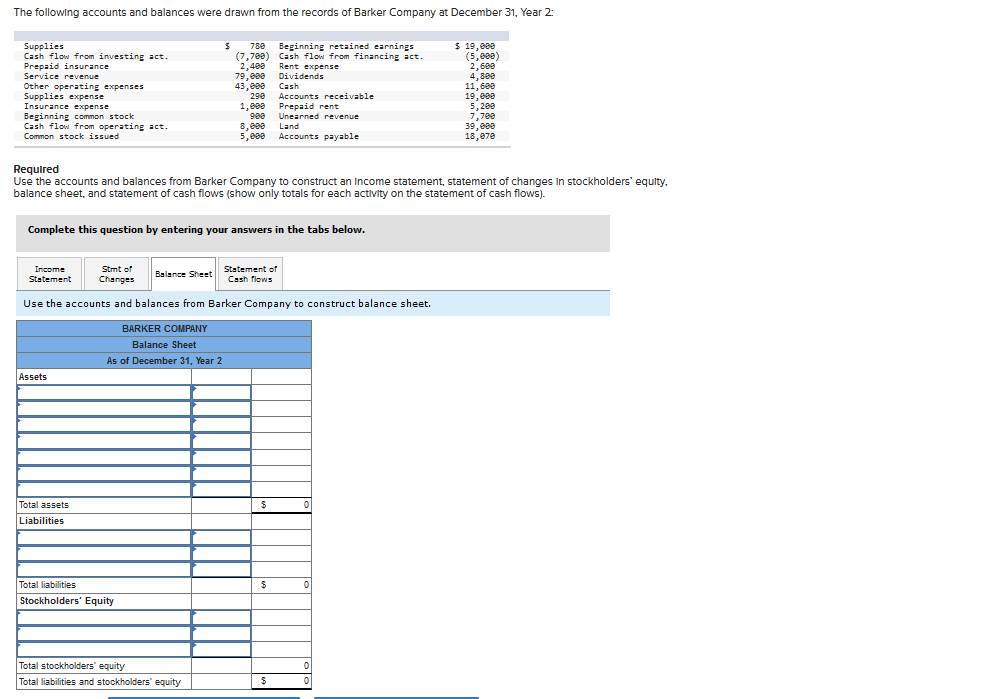
Task: Click amount field above Total liabilities row
Action: [222, 569]
